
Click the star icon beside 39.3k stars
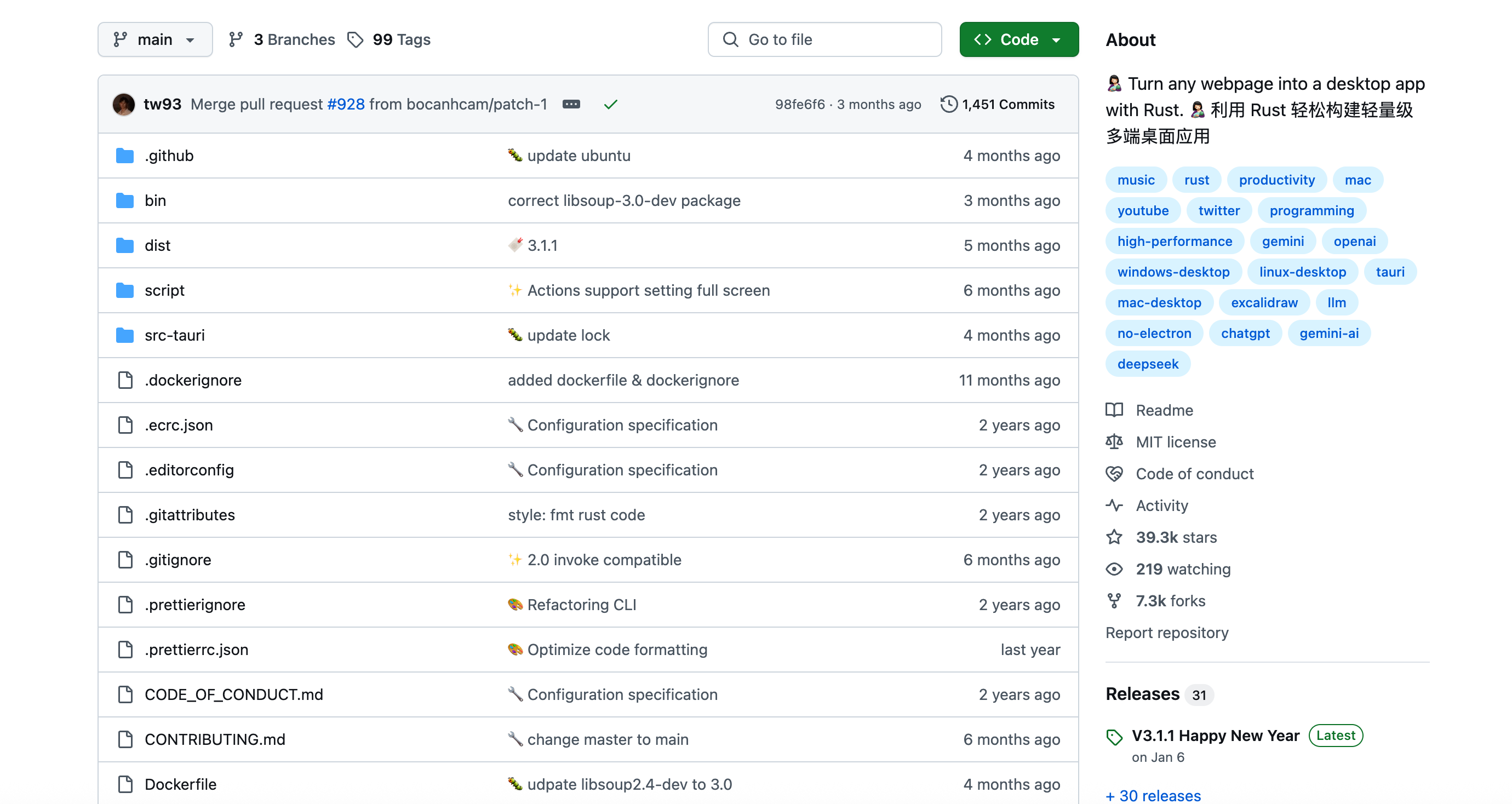(x=1114, y=537)
